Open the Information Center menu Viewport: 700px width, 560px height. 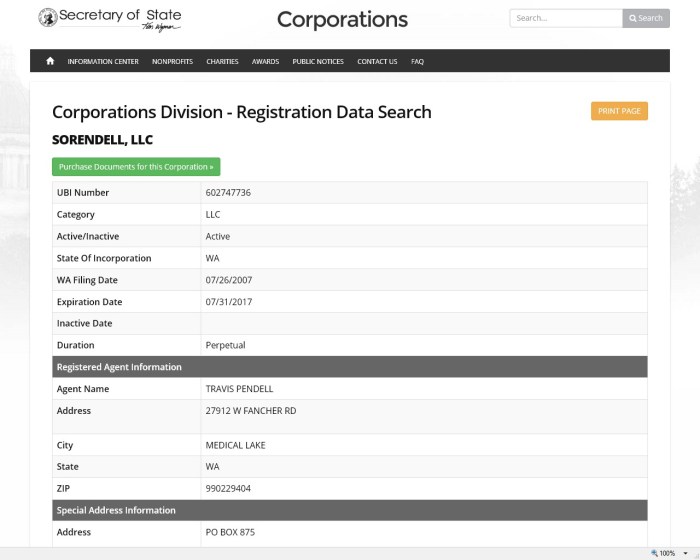point(103,61)
